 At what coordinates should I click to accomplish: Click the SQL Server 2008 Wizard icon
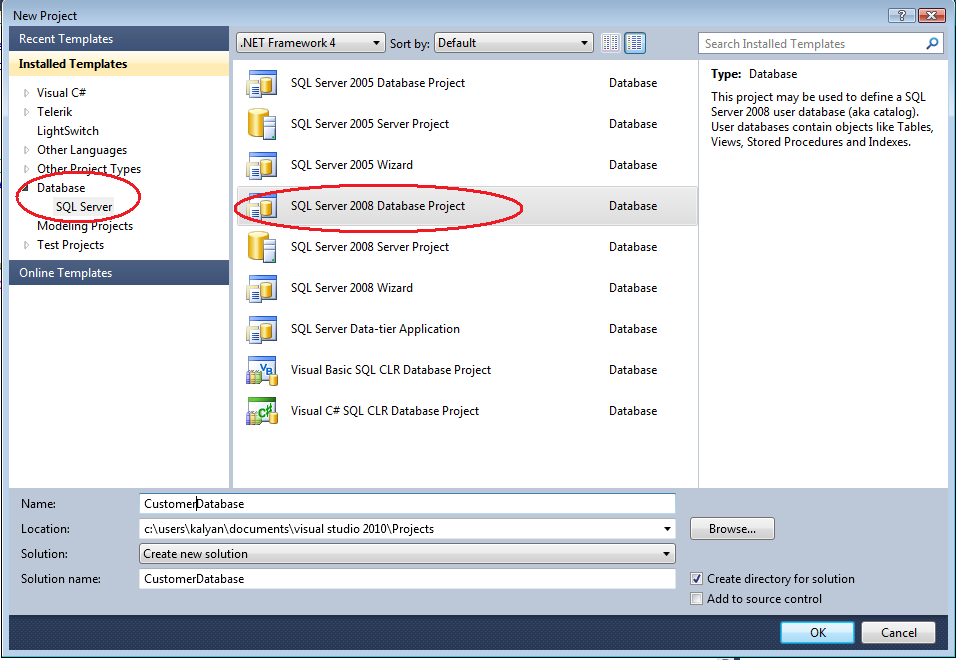tap(262, 288)
